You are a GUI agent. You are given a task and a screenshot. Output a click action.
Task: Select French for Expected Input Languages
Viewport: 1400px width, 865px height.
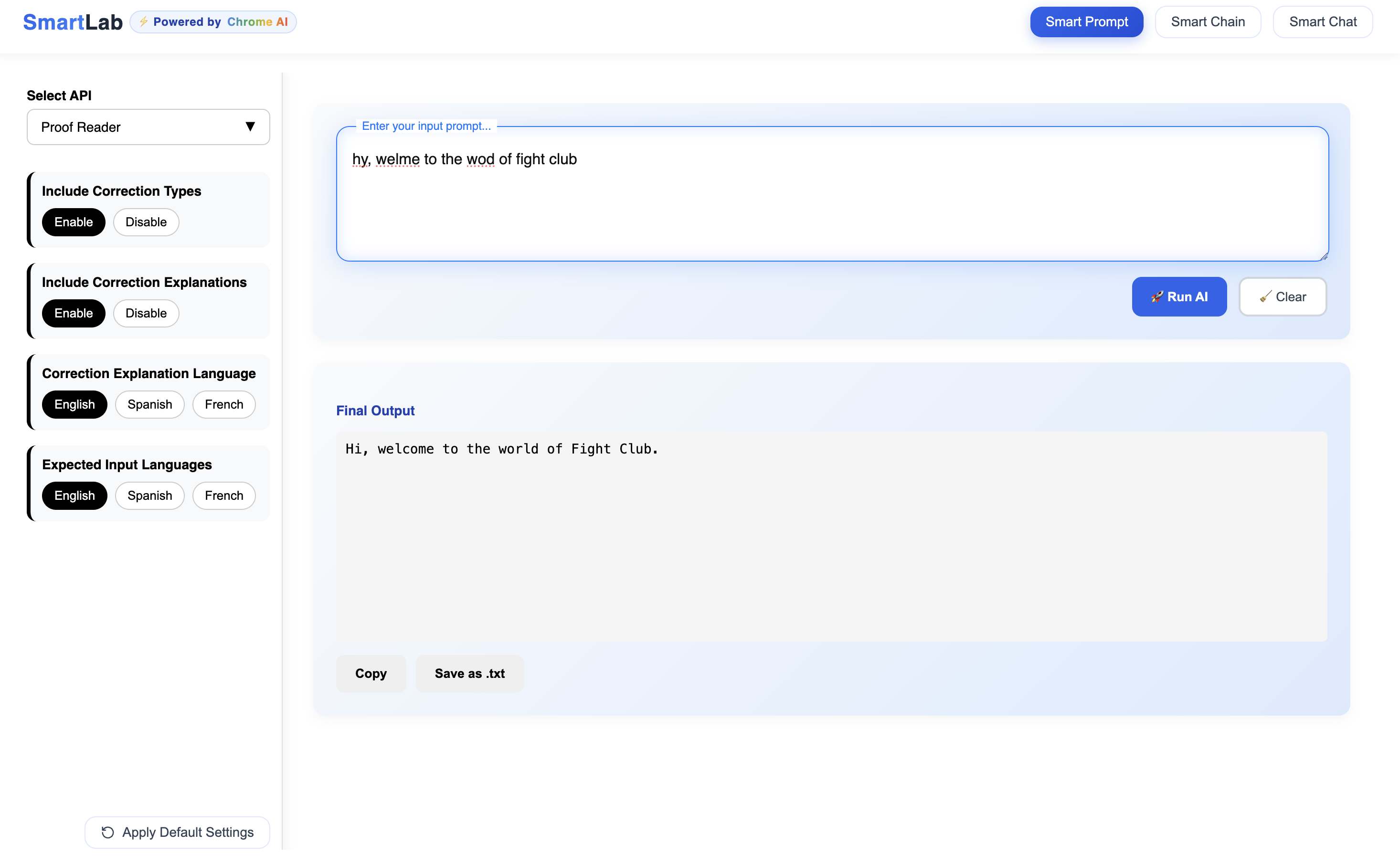tap(223, 496)
